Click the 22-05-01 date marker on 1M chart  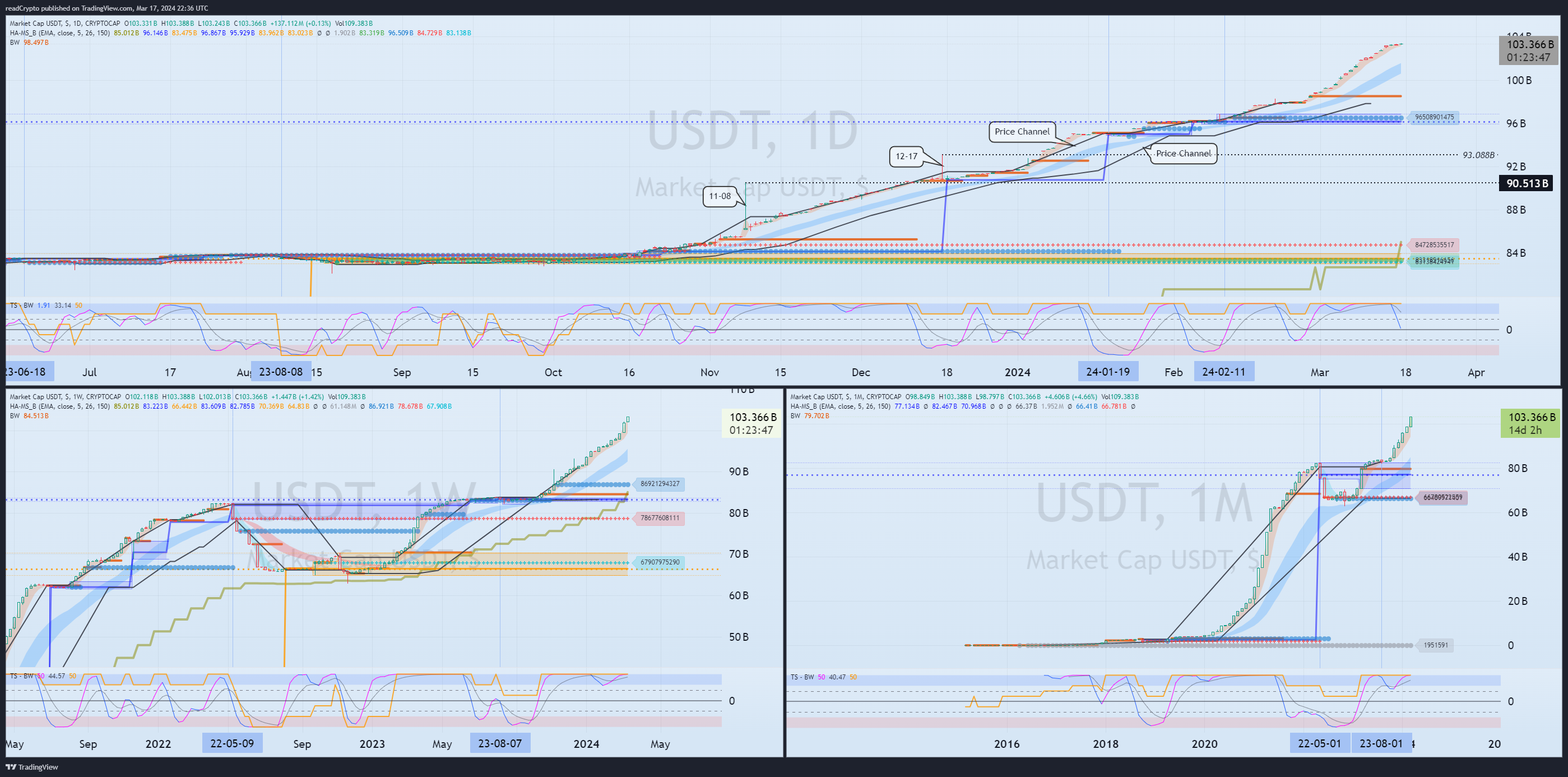pos(1320,743)
